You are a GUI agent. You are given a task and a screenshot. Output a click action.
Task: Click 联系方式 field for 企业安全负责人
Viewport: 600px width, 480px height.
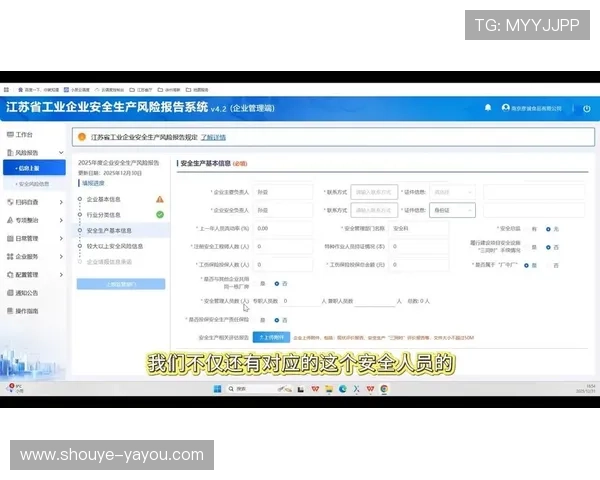pyautogui.click(x=374, y=210)
